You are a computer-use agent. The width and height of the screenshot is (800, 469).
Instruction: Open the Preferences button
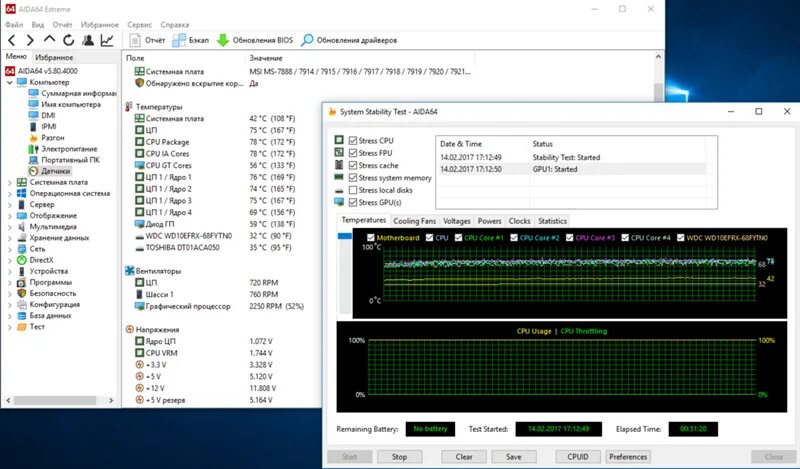point(628,457)
